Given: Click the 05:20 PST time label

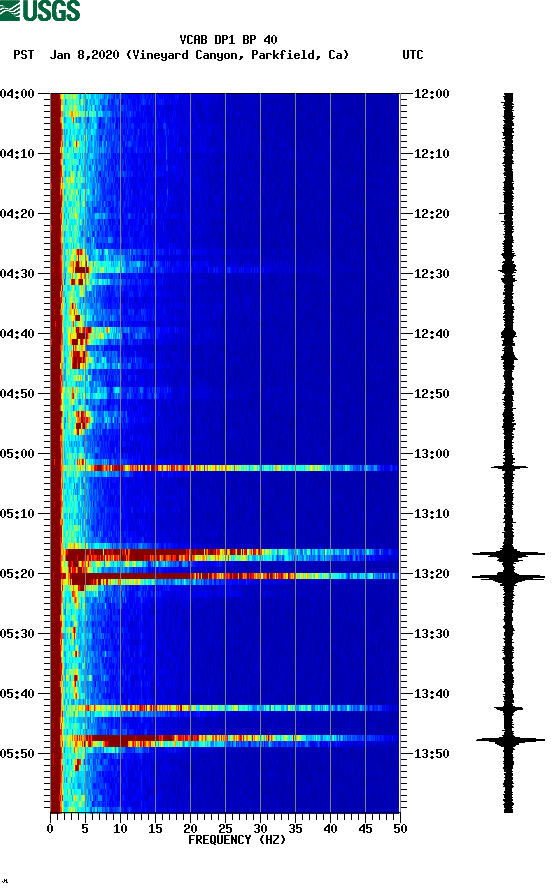Looking at the screenshot, I should [17, 574].
